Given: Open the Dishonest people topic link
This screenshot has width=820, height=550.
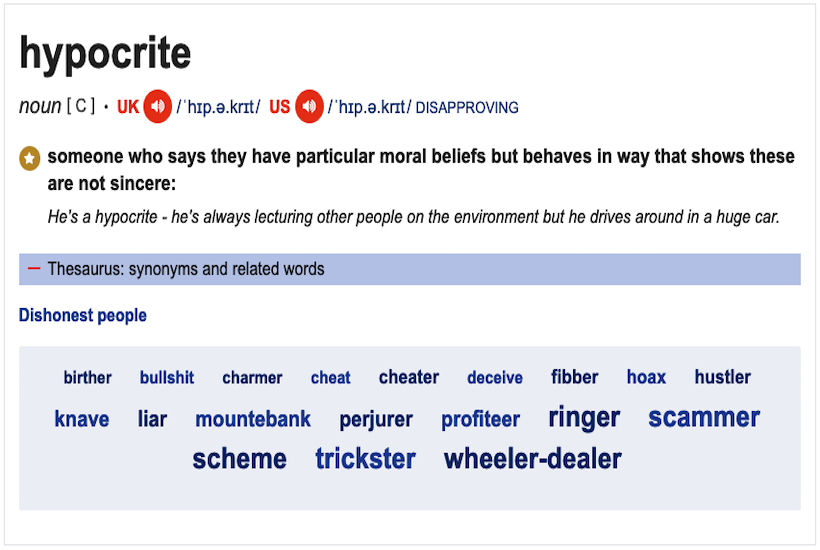Looking at the screenshot, I should click(83, 315).
